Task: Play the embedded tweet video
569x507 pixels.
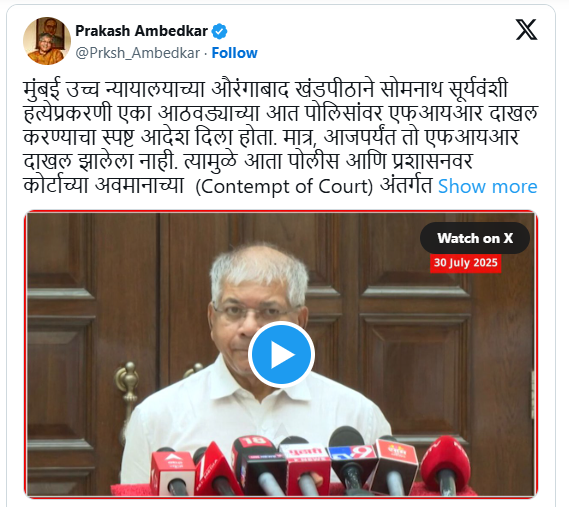Action: tap(281, 354)
